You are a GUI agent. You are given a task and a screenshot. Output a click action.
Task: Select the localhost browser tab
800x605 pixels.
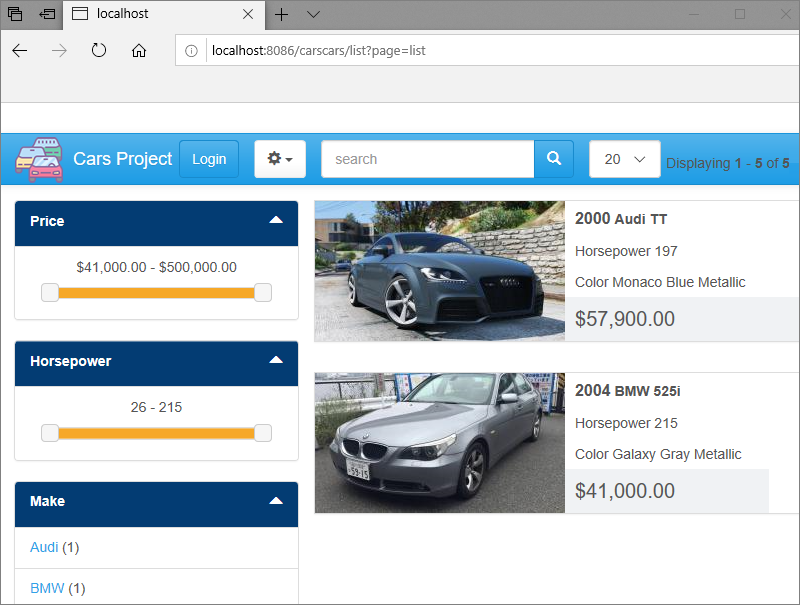pos(163,14)
